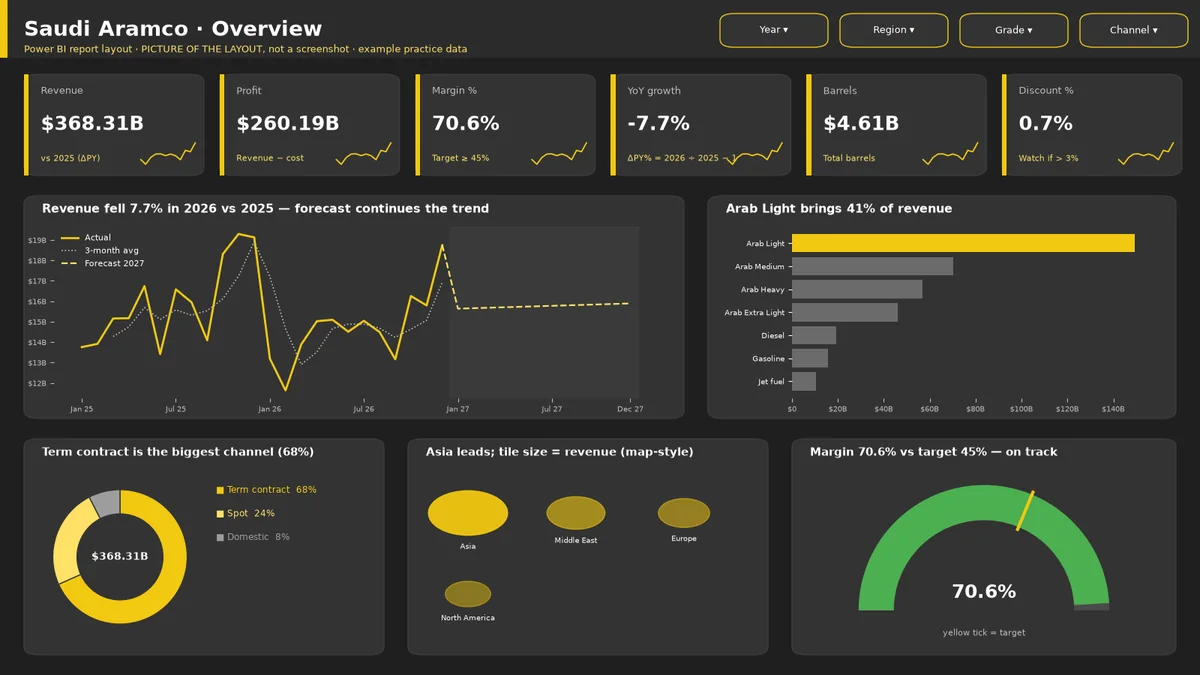Click the 'vs 2025 (ΔPY)' caption
Image resolution: width=1200 pixels, height=675 pixels.
click(71, 158)
